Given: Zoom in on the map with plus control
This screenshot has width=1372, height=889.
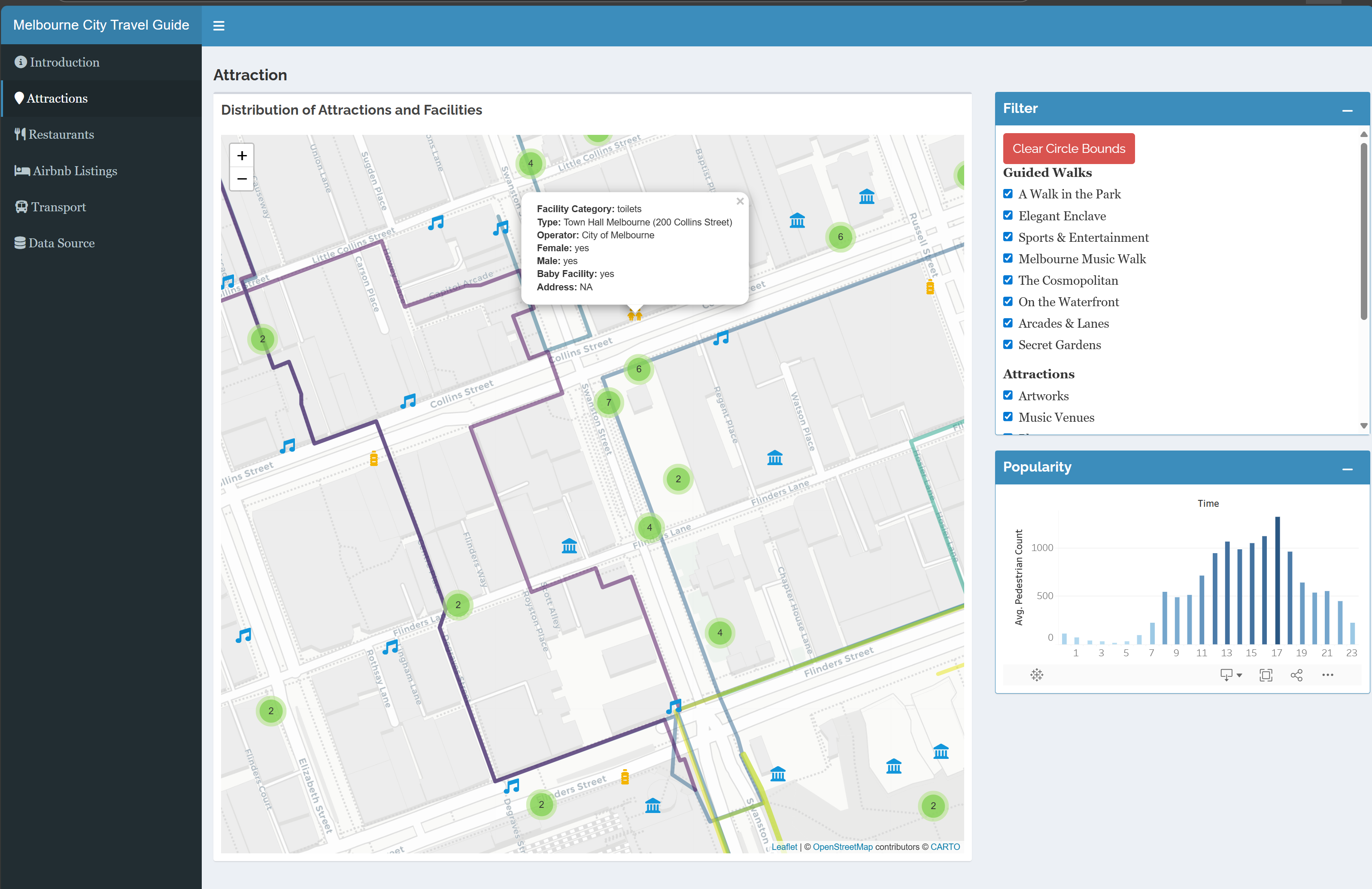Looking at the screenshot, I should coord(242,155).
